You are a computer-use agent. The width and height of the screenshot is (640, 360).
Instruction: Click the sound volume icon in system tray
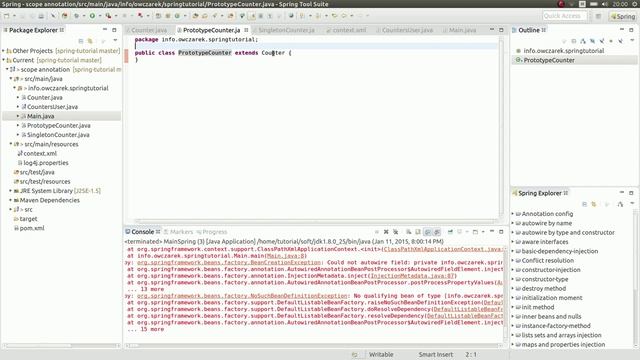click(604, 4)
